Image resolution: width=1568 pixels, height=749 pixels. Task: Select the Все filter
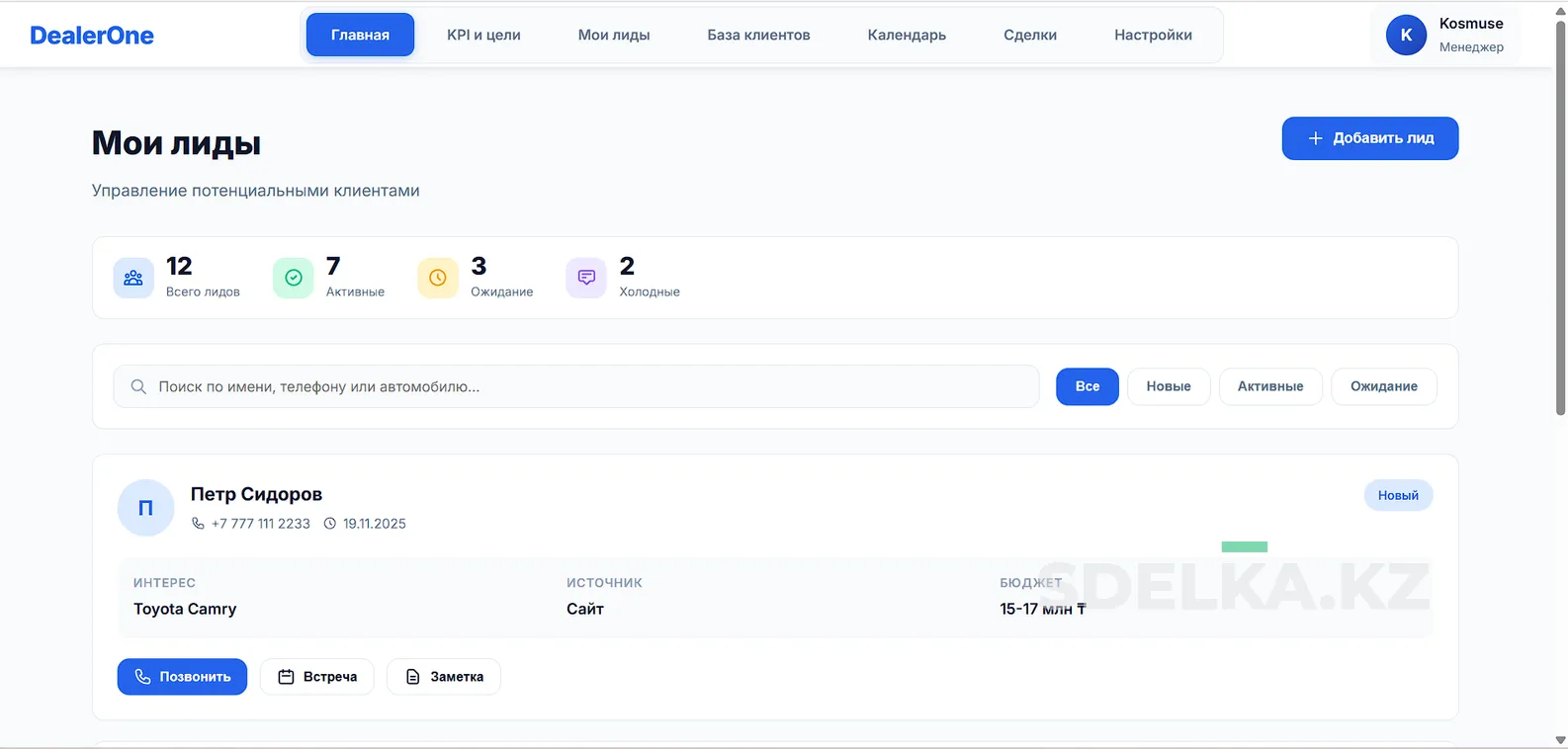(x=1087, y=386)
